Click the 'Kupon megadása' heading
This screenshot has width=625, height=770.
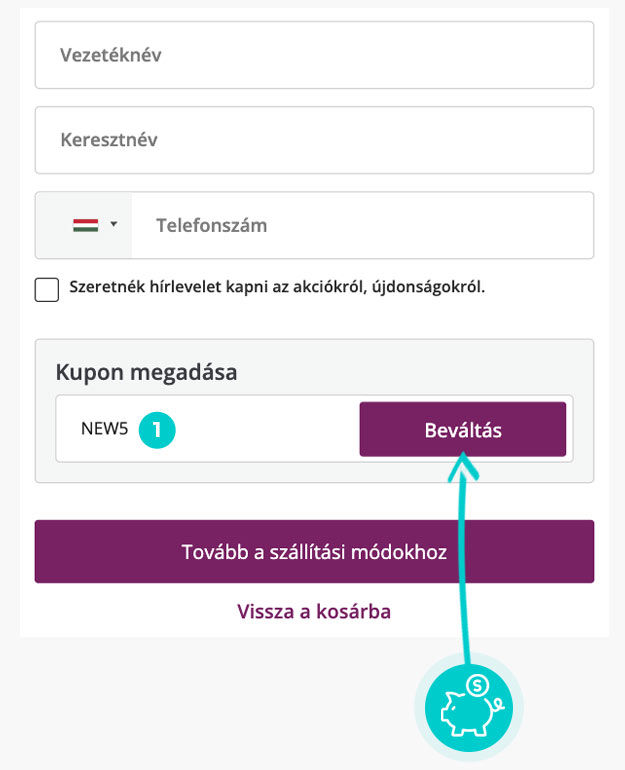pyautogui.click(x=146, y=373)
